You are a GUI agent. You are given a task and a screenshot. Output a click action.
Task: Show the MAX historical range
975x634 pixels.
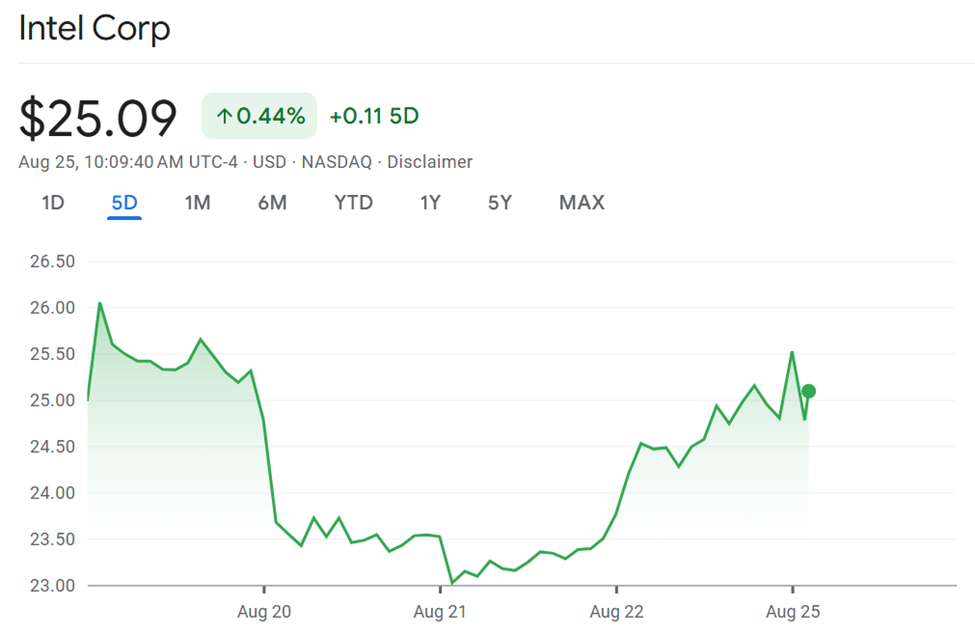click(581, 202)
